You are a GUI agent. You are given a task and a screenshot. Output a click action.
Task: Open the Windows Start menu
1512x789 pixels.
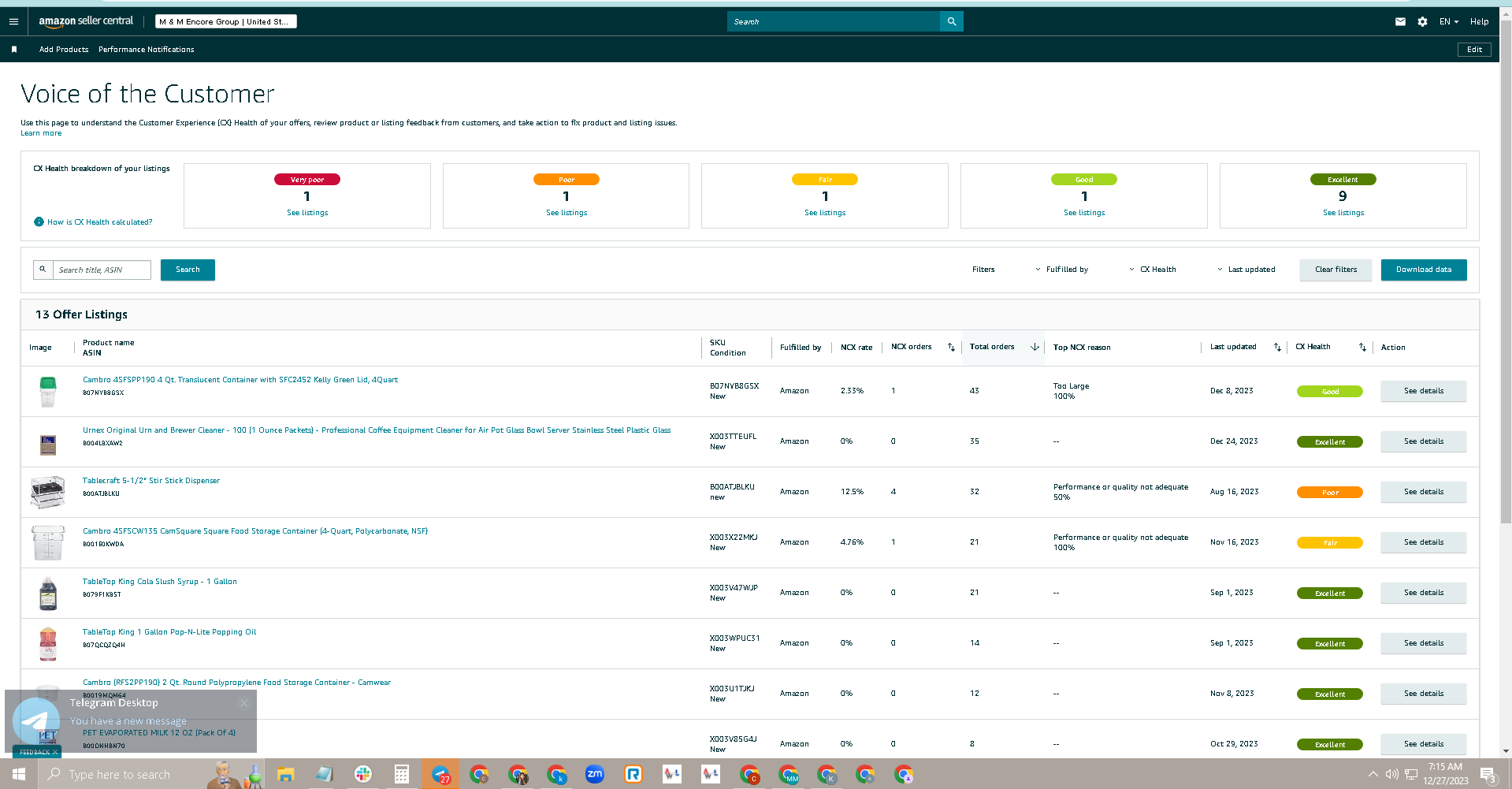tap(19, 774)
